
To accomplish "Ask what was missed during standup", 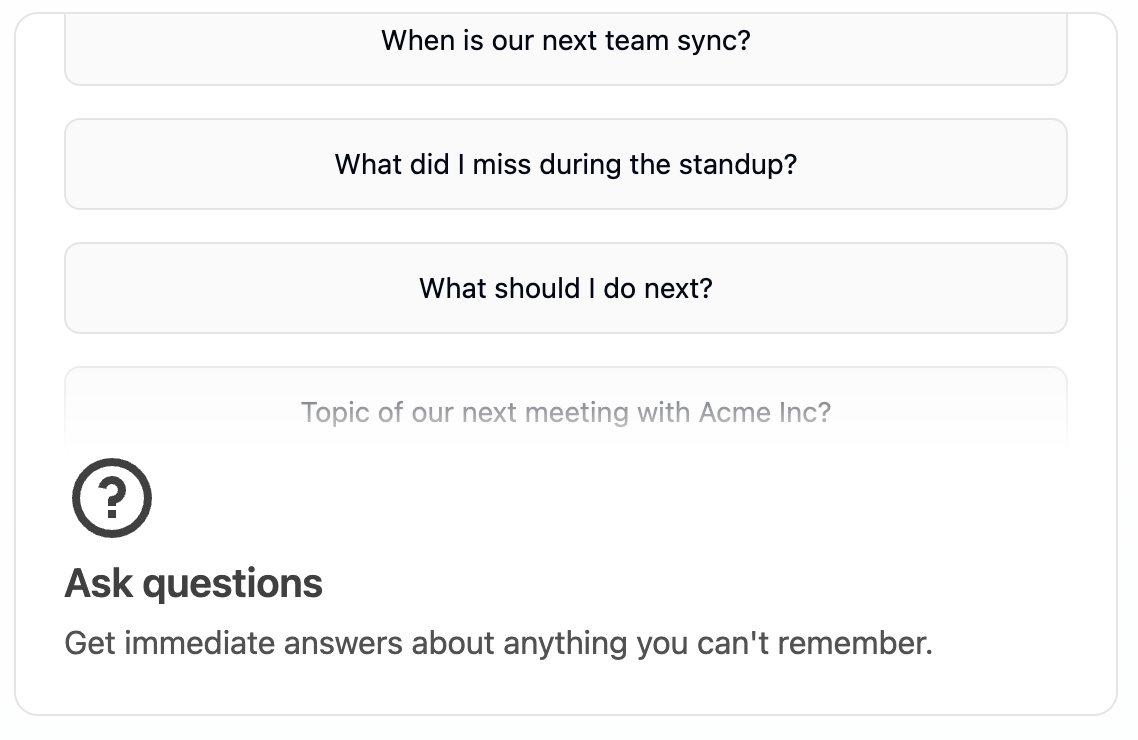I will click(x=565, y=164).
